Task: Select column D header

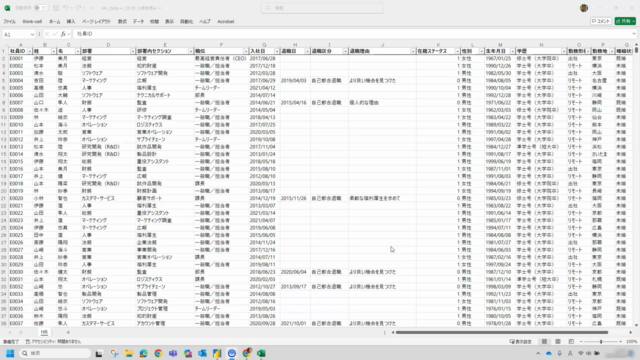Action: click(108, 44)
